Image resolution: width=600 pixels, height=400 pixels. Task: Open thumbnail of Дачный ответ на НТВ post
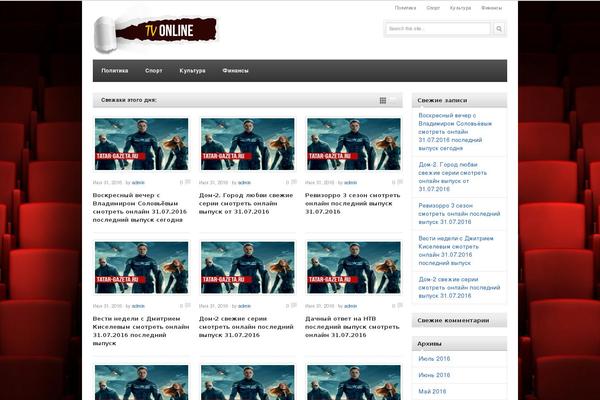coord(354,268)
